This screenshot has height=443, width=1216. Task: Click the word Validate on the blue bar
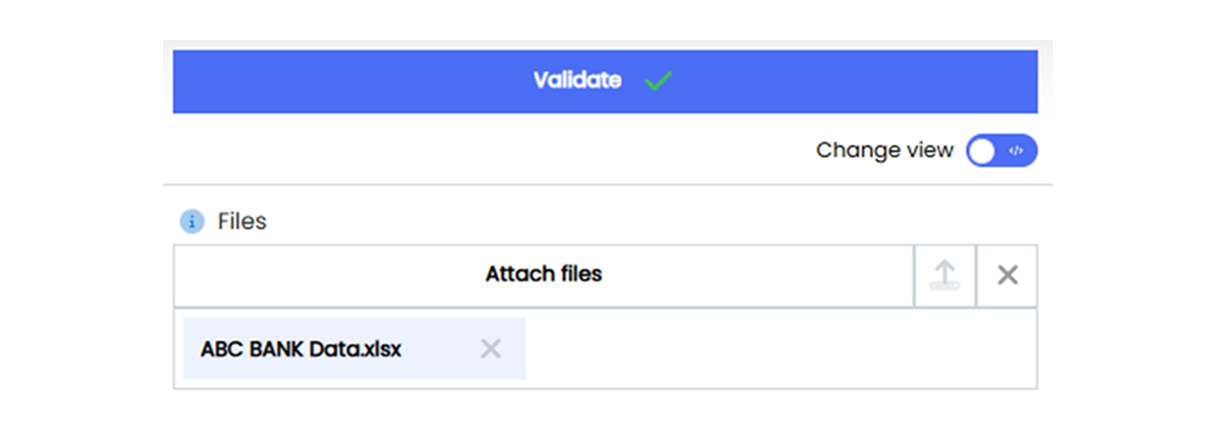click(576, 81)
